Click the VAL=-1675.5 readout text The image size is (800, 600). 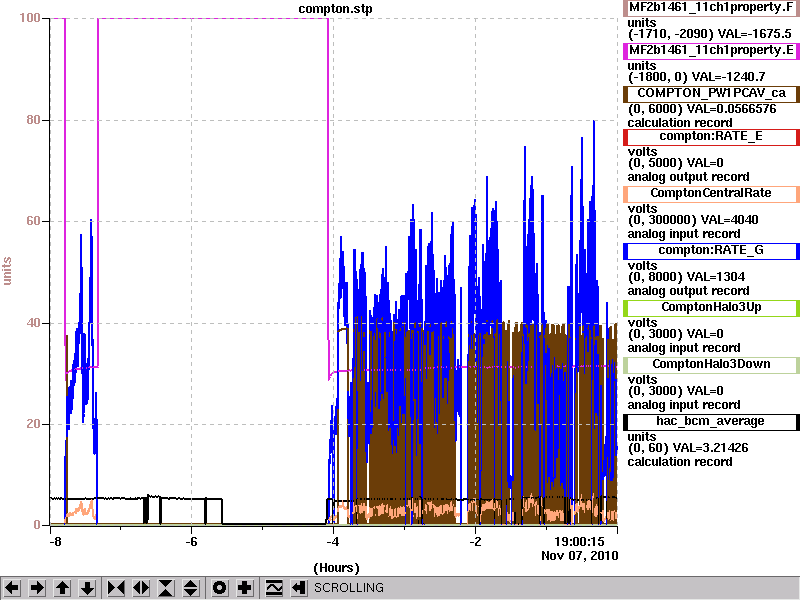click(754, 34)
